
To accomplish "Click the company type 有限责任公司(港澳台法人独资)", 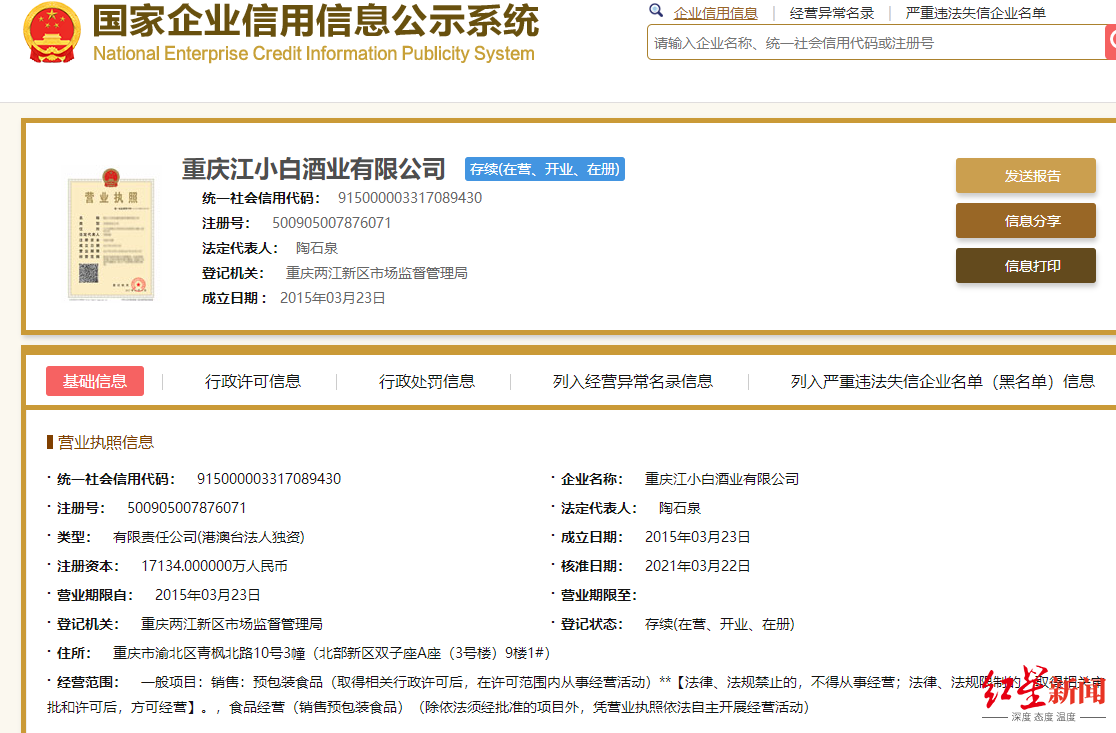I will pos(209,537).
